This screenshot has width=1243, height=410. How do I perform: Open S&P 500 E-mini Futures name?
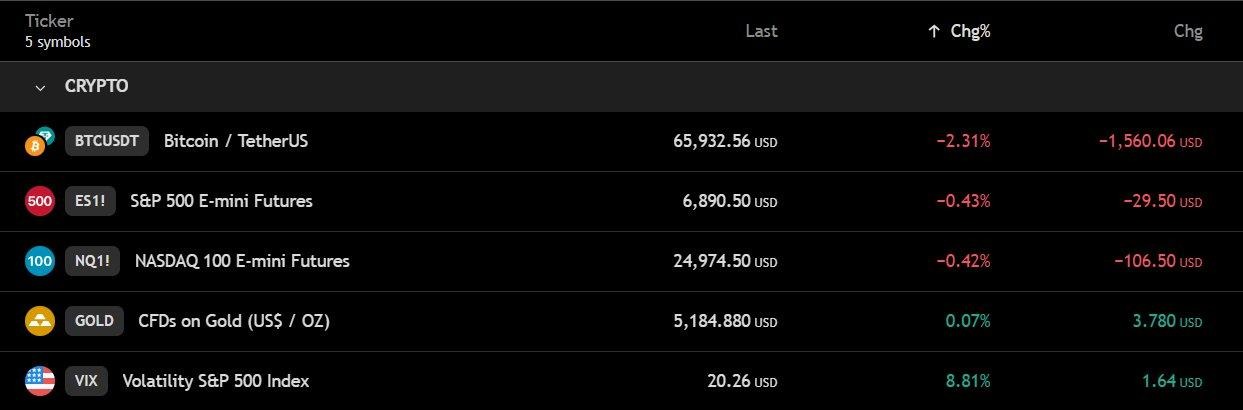tap(221, 201)
